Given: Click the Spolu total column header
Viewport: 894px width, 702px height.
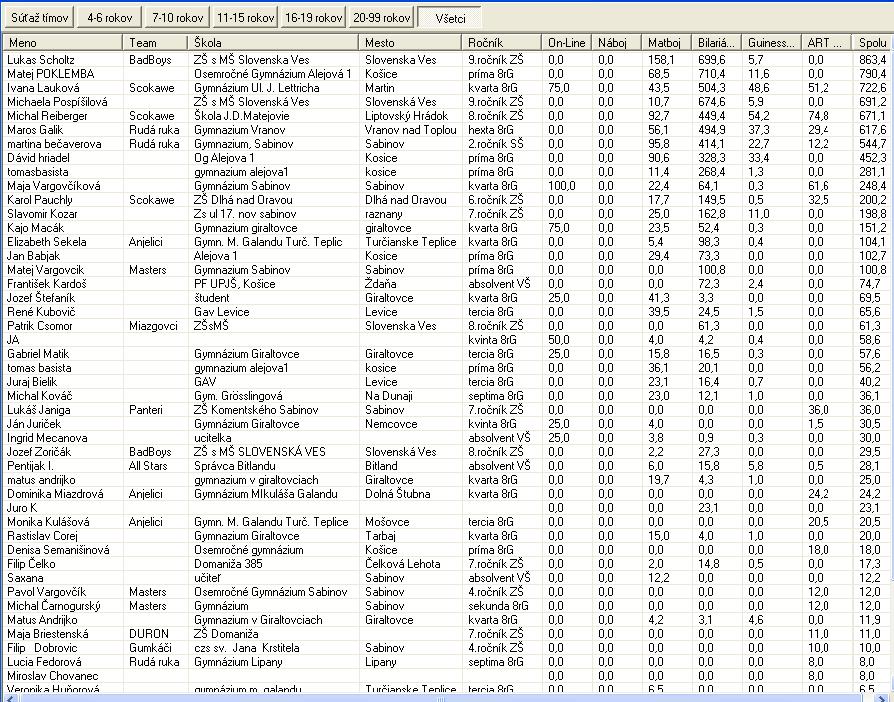Looking at the screenshot, I should (x=872, y=43).
